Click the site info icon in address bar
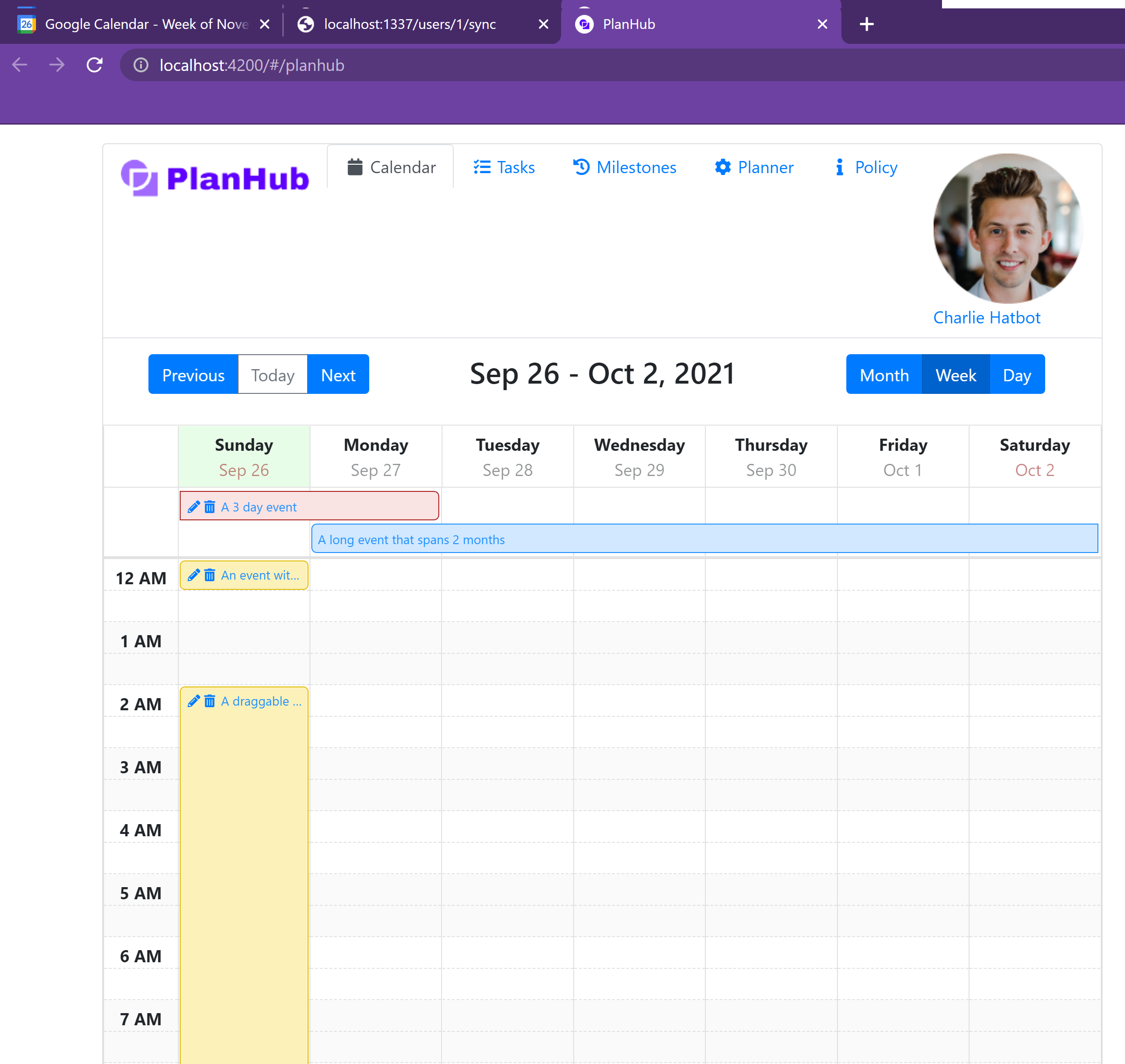 tap(141, 65)
